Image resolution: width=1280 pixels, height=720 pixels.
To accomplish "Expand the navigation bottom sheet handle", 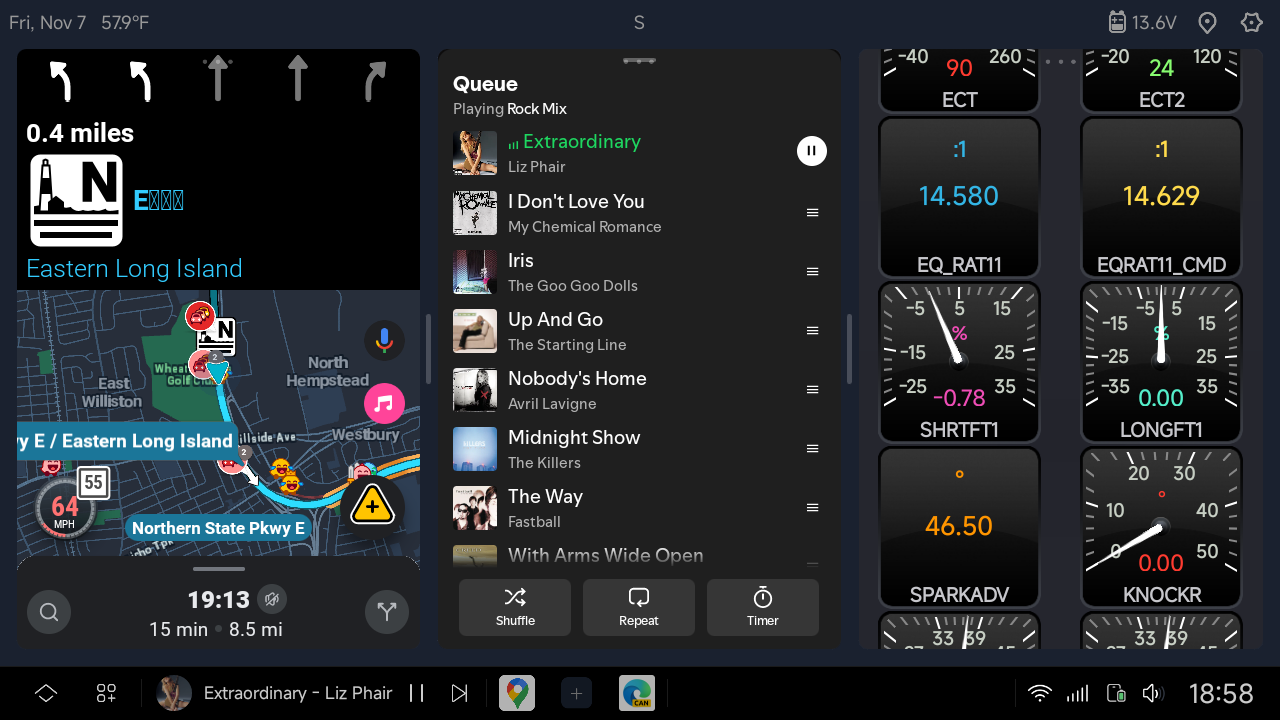I will pyautogui.click(x=218, y=569).
